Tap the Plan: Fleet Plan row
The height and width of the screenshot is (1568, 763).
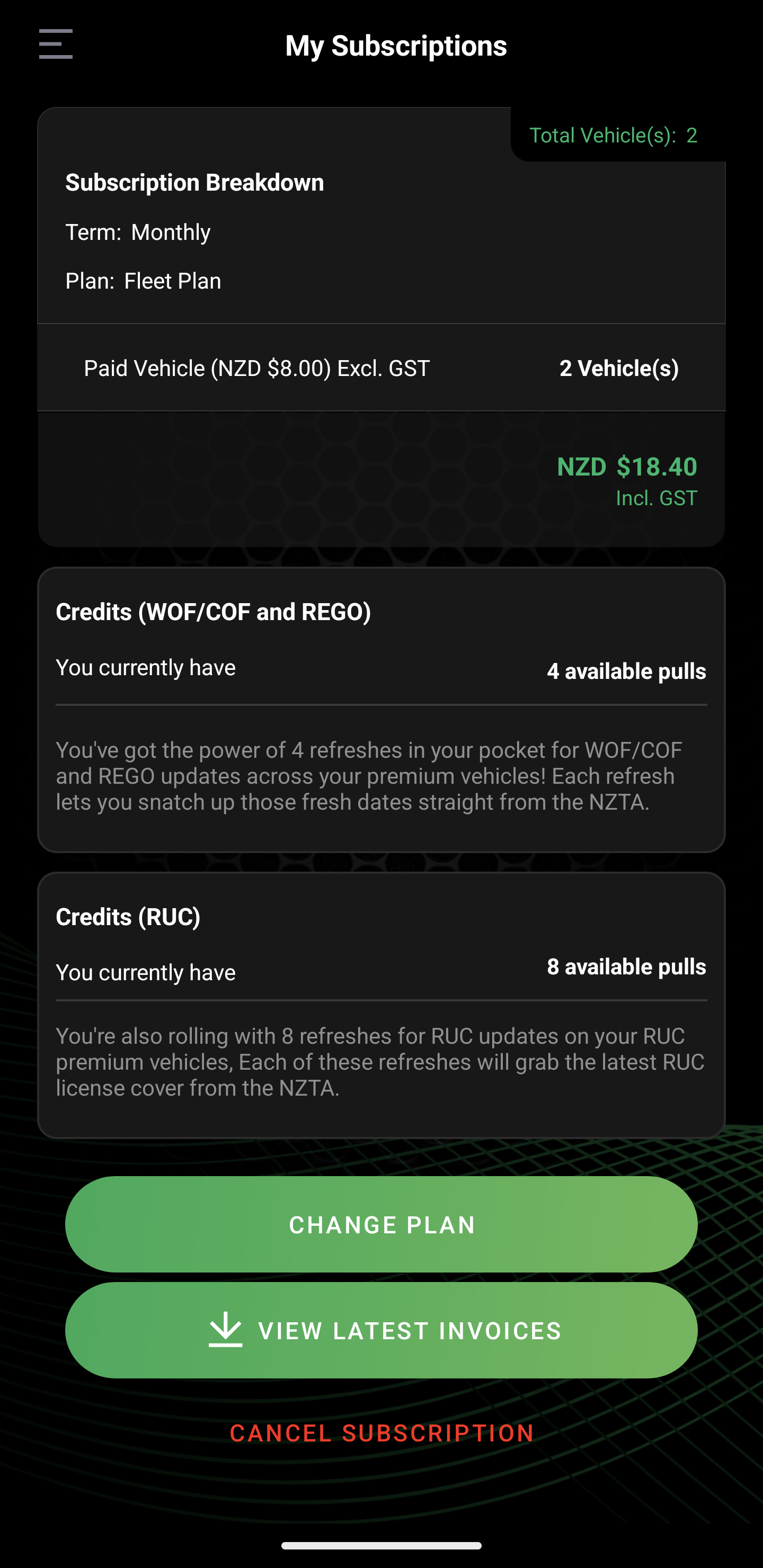(144, 281)
